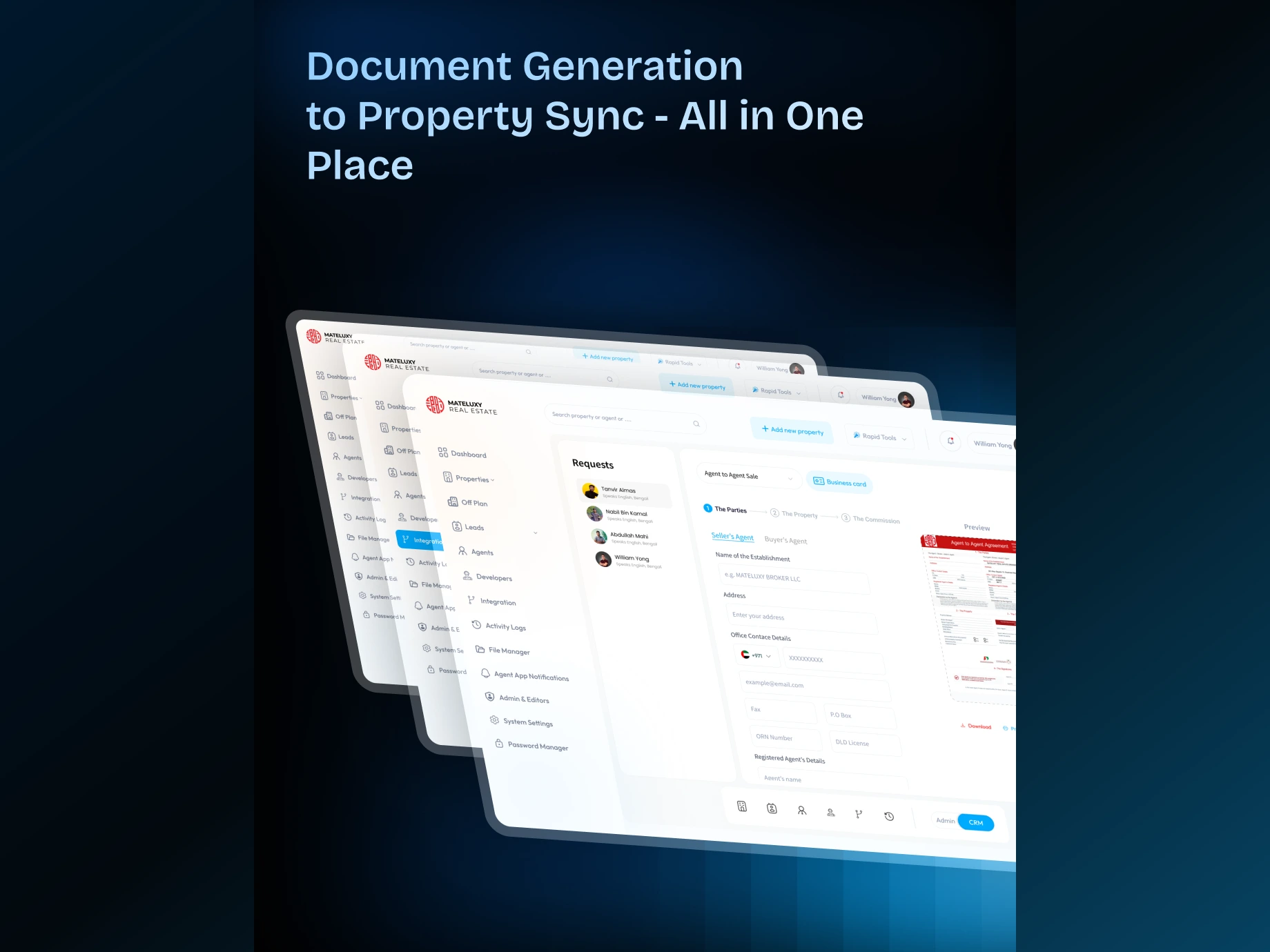The image size is (1270, 952).
Task: Go to The Commission step
Action: click(x=870, y=519)
